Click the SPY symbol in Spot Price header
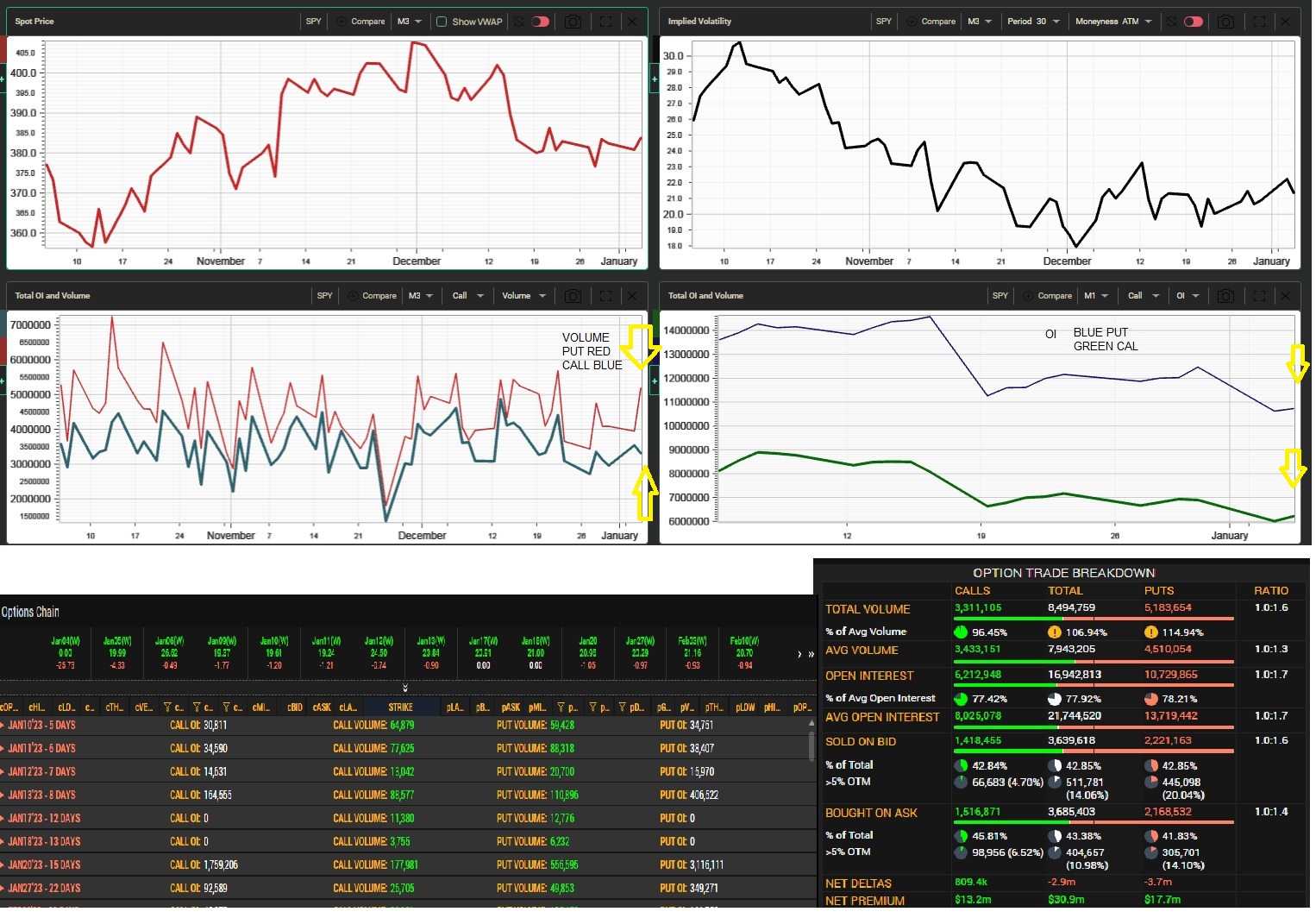This screenshot has width=1316, height=918. click(314, 22)
